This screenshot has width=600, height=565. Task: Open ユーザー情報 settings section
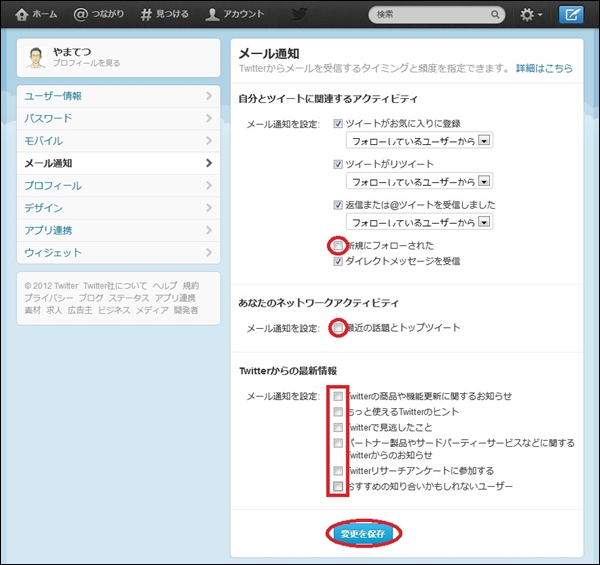point(119,96)
